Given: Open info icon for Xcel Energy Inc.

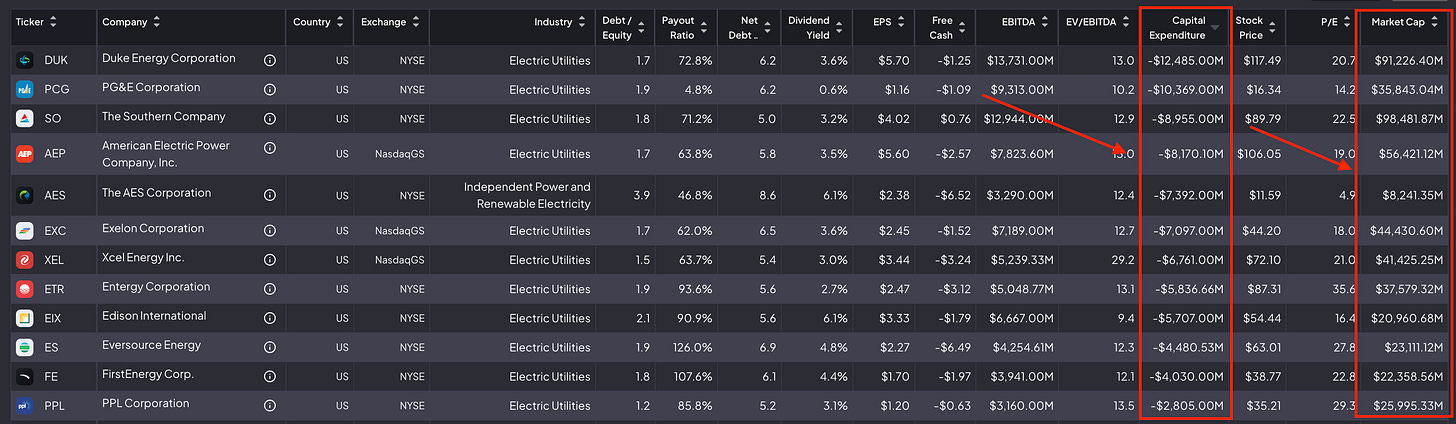Looking at the screenshot, I should tap(269, 260).
